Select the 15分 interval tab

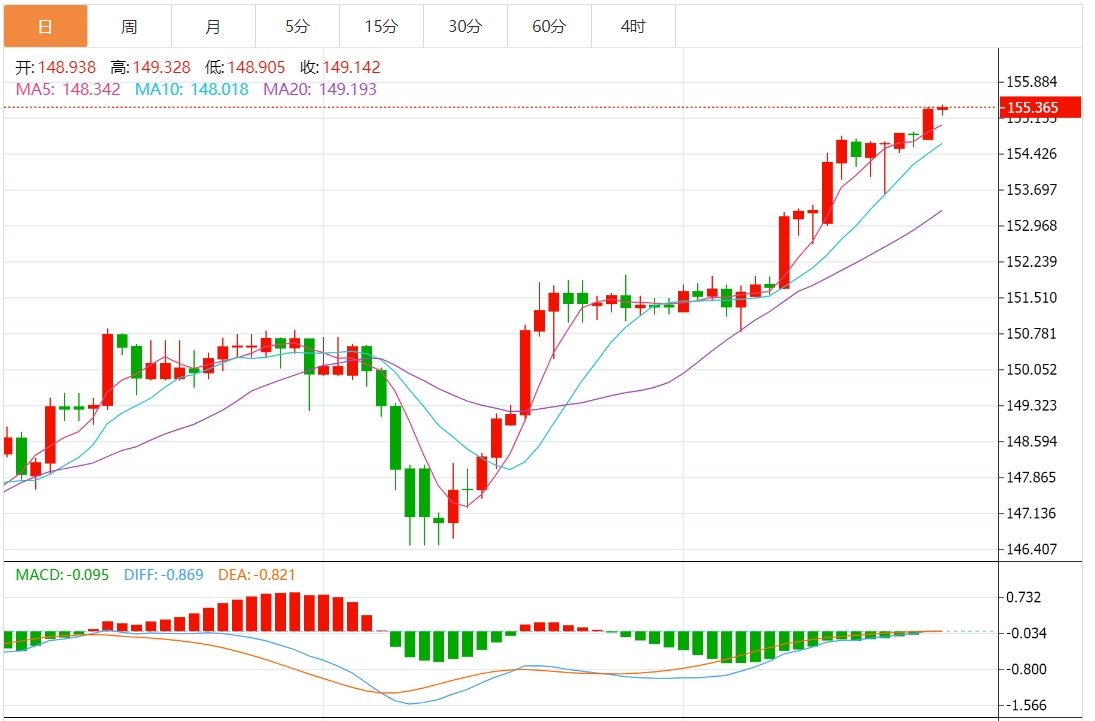[x=381, y=27]
